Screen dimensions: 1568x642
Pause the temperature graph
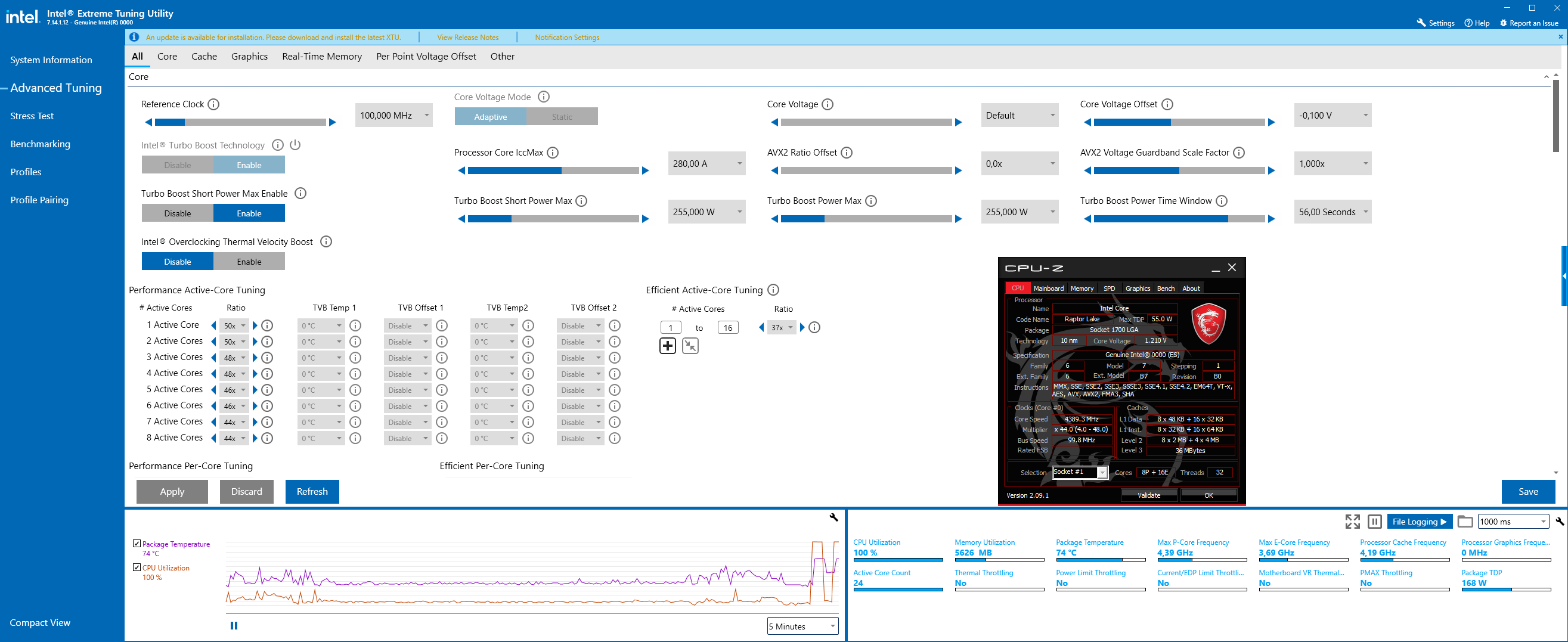pyautogui.click(x=234, y=625)
